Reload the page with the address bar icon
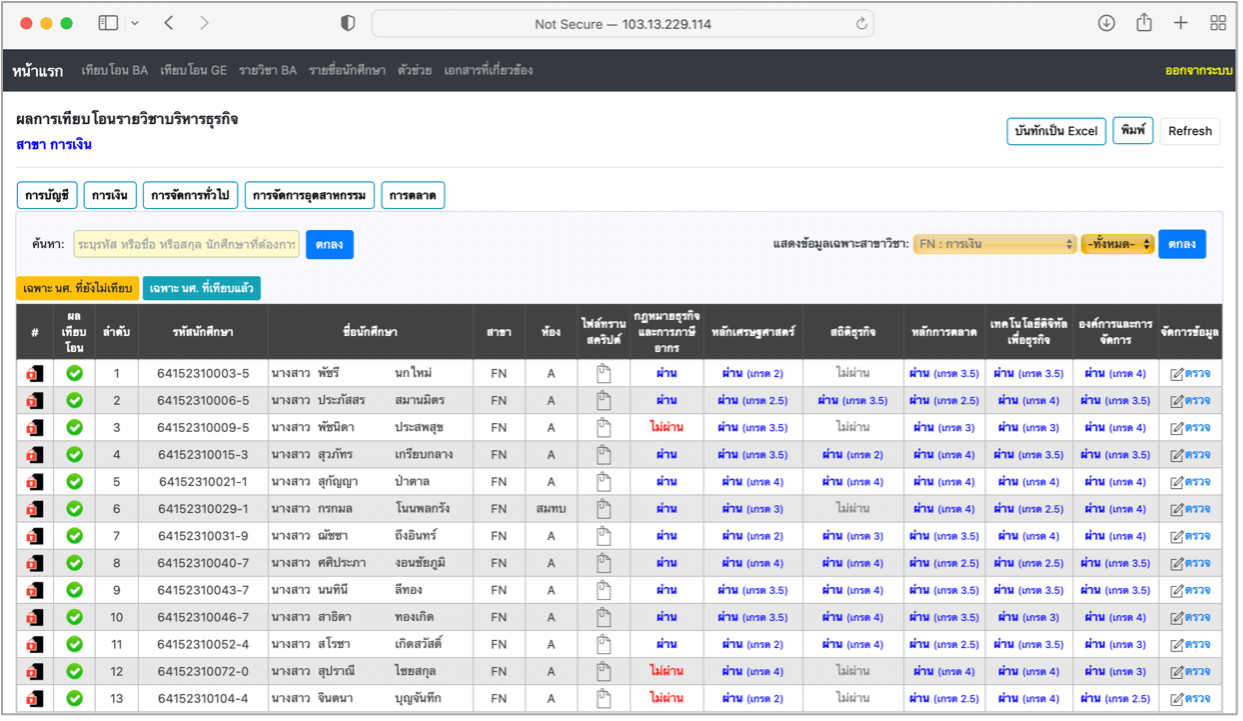 (861, 24)
